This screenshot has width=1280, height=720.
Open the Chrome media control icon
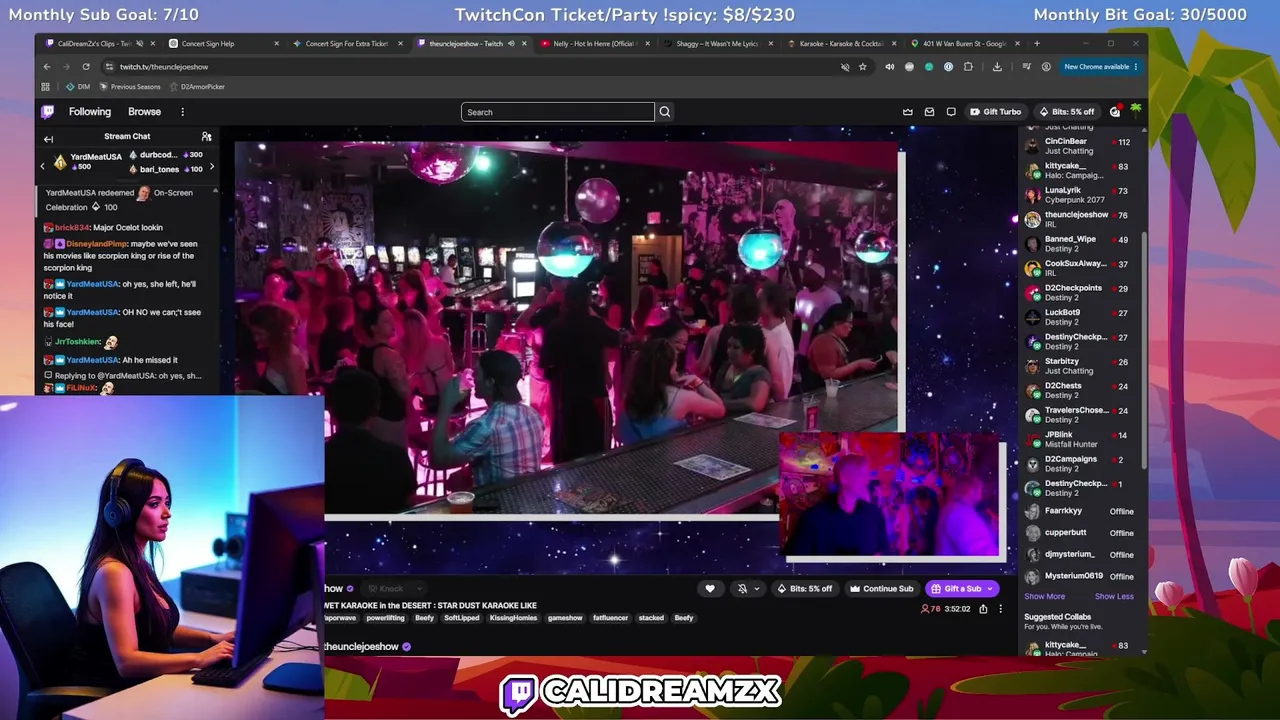[x=1026, y=67]
